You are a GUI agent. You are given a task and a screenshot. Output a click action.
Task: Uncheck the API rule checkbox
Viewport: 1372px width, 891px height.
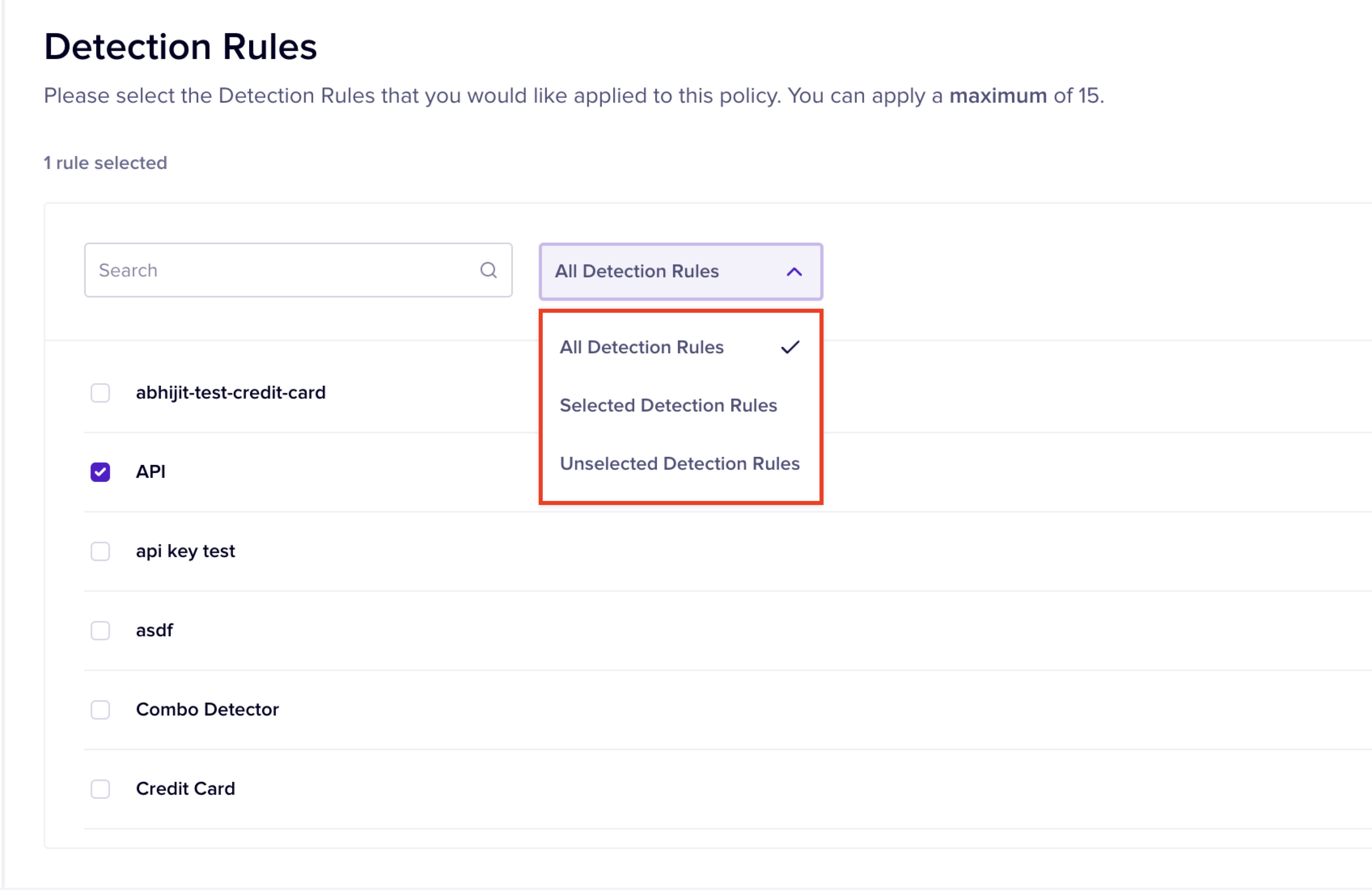point(100,472)
